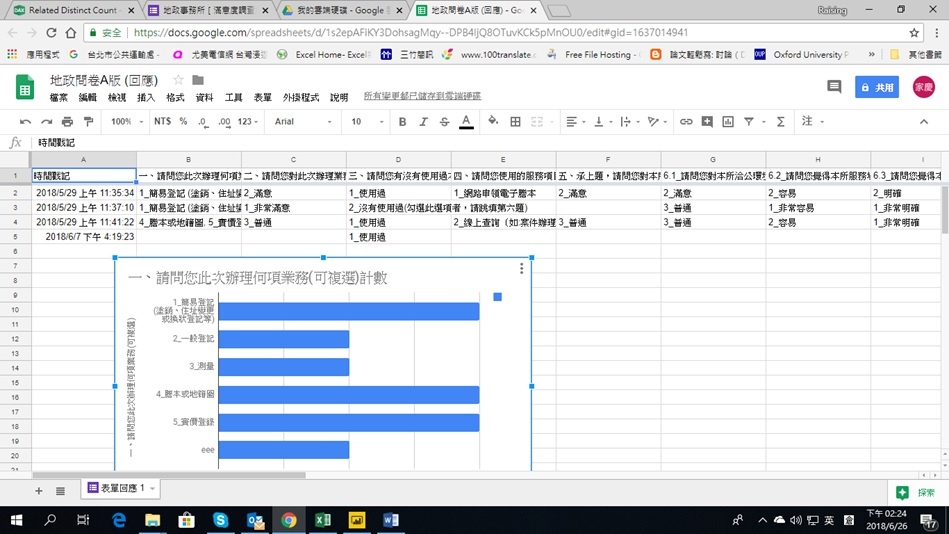Open the 注 input tools menu
949x534 pixels.
(x=813, y=121)
